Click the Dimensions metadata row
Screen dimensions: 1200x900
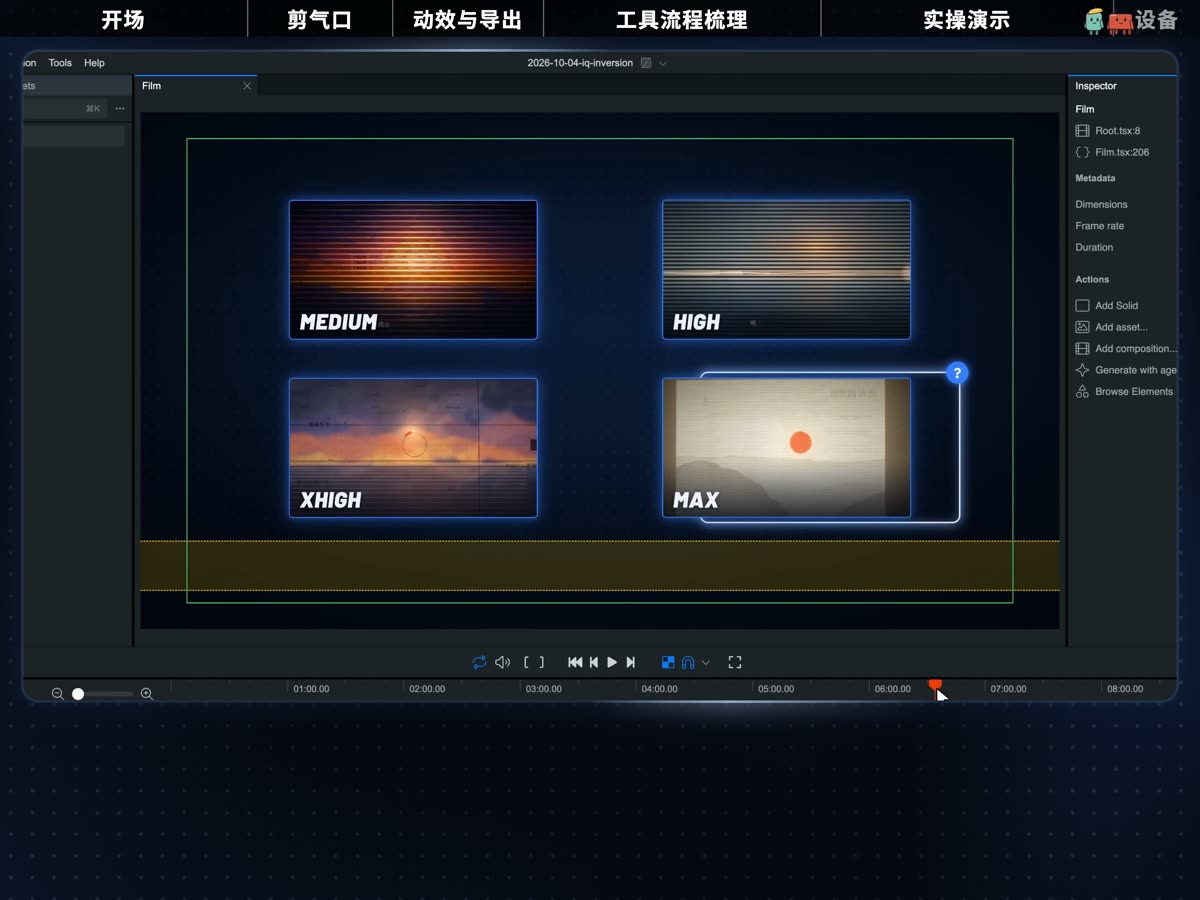pos(1101,204)
